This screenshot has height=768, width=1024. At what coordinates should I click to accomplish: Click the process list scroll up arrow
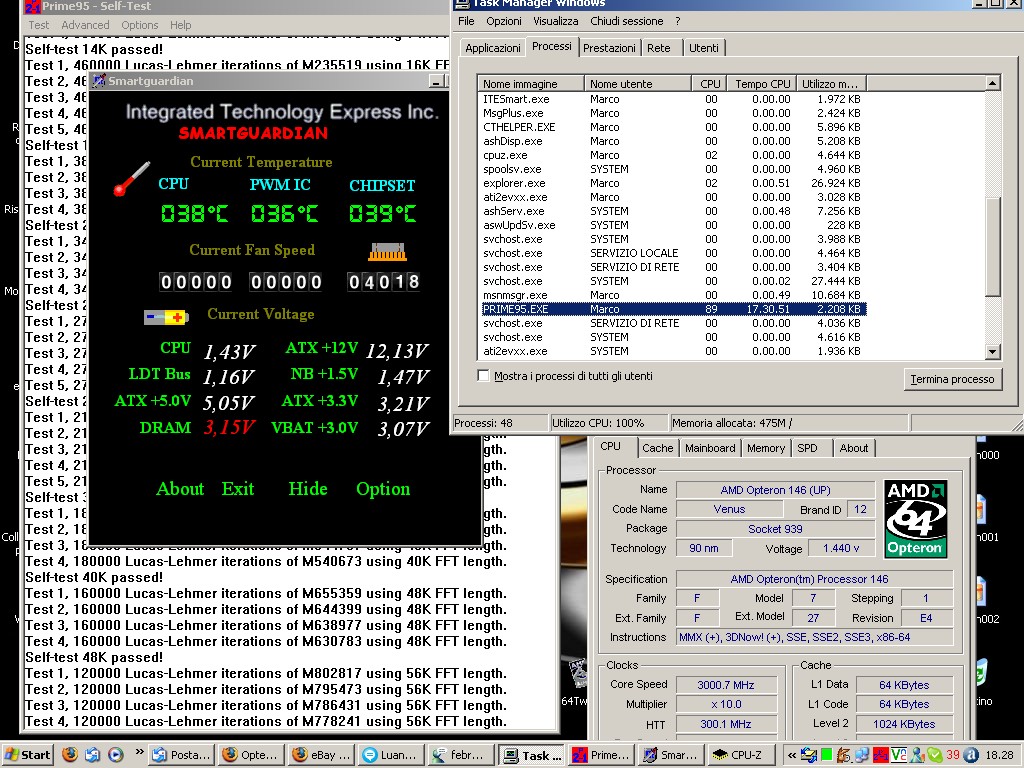(992, 83)
